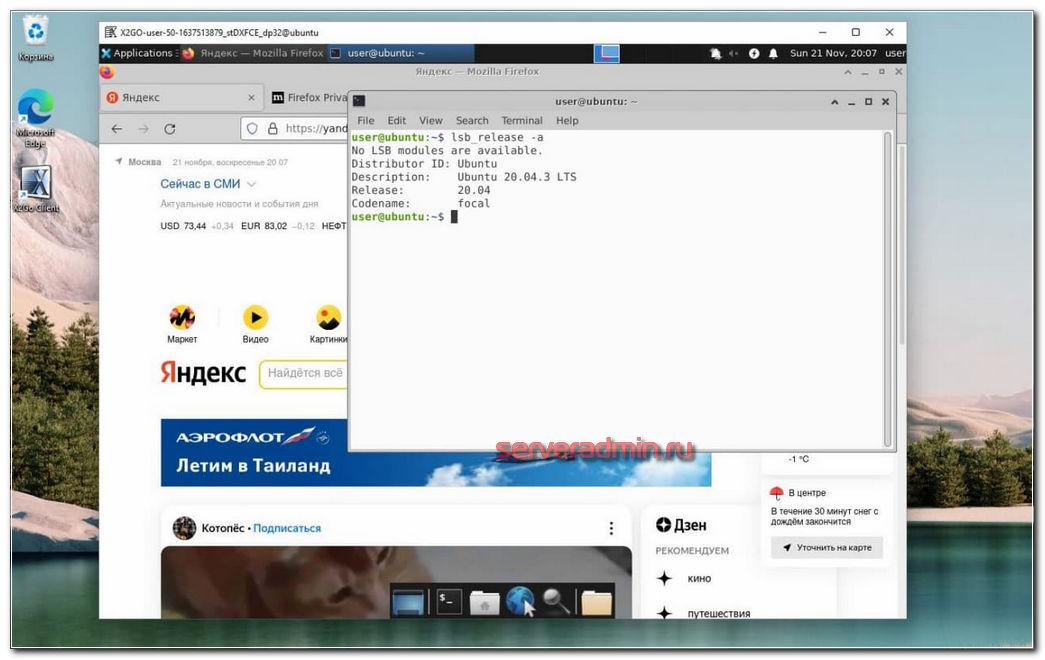The height and width of the screenshot is (660, 1045).
Task: Open the Edit menu in terminal
Action: (397, 120)
